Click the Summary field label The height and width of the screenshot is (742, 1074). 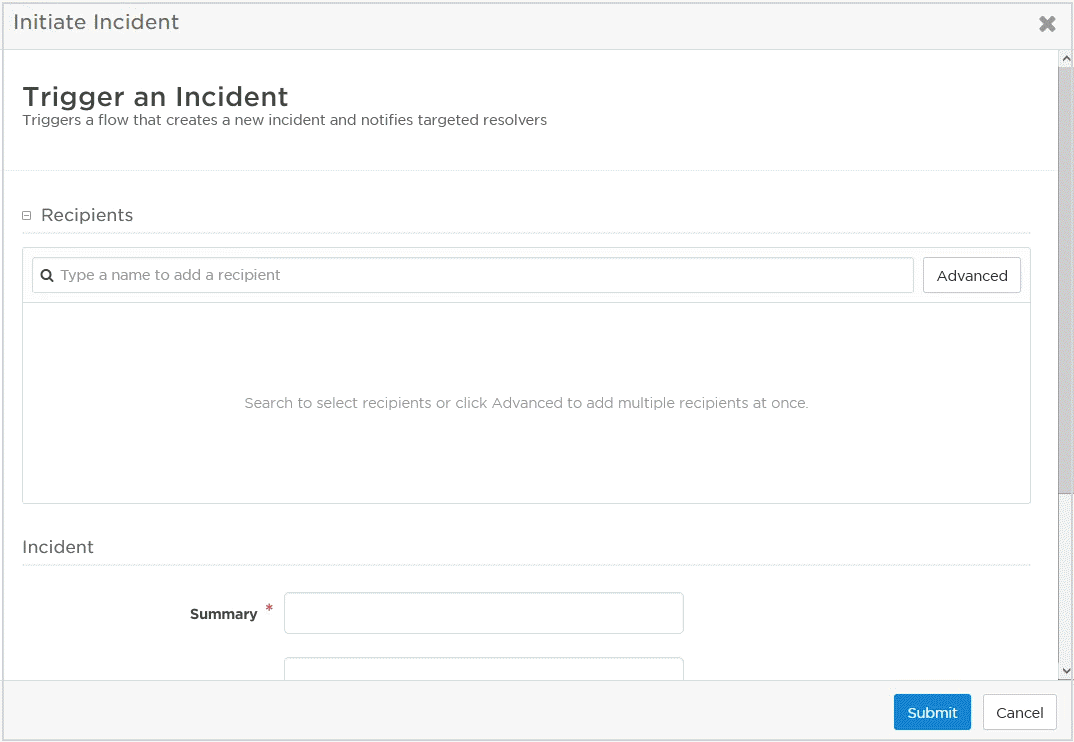223,614
